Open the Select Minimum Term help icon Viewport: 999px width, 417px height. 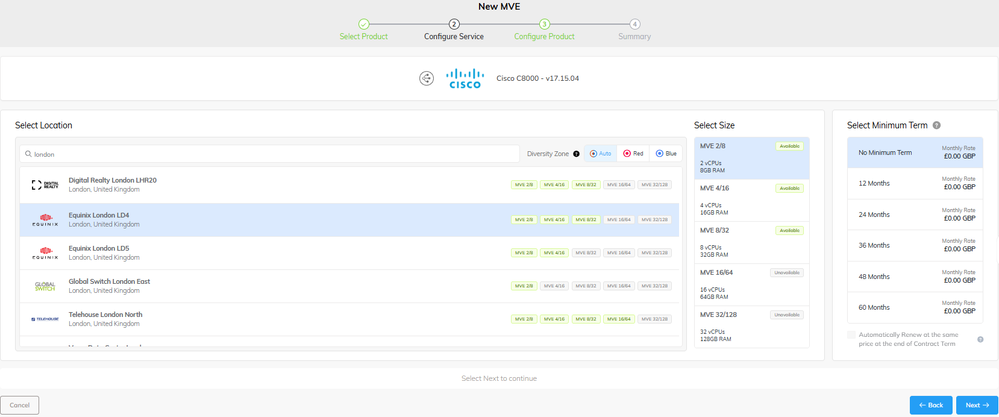(937, 126)
